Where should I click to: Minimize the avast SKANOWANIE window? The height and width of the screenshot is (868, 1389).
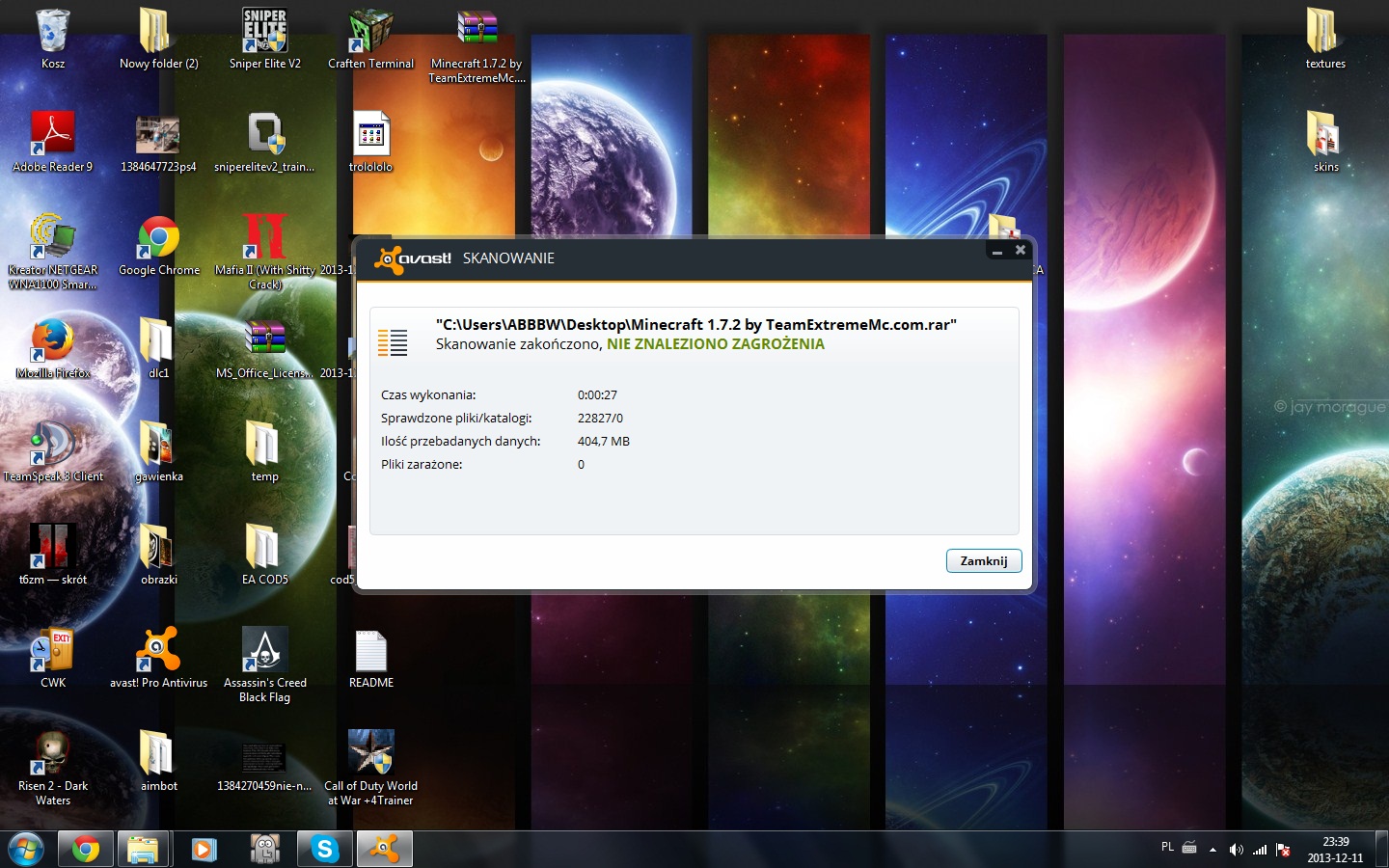coord(997,252)
